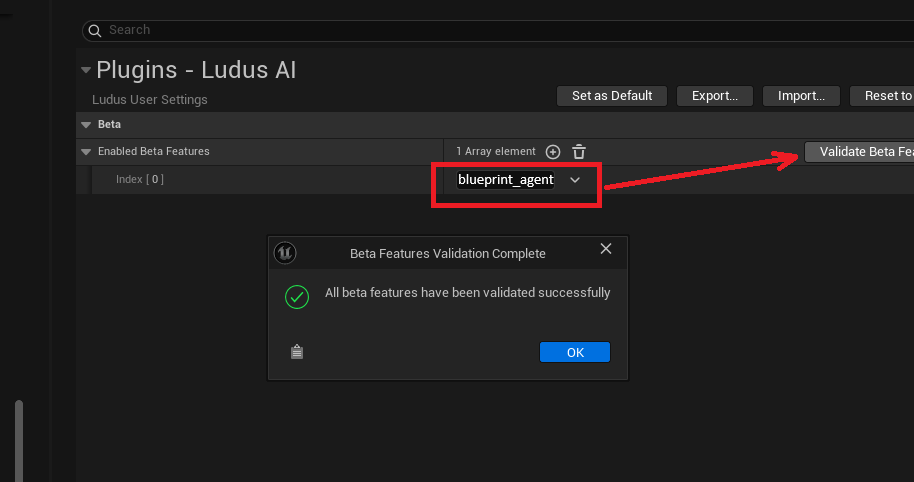This screenshot has width=914, height=482.
Task: Remove all array elements with trash icon
Action: point(579,152)
